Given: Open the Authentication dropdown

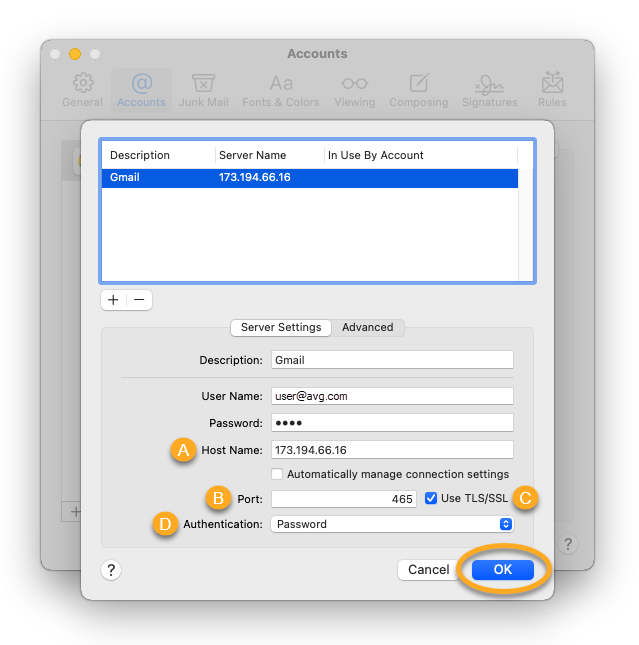Looking at the screenshot, I should [392, 524].
